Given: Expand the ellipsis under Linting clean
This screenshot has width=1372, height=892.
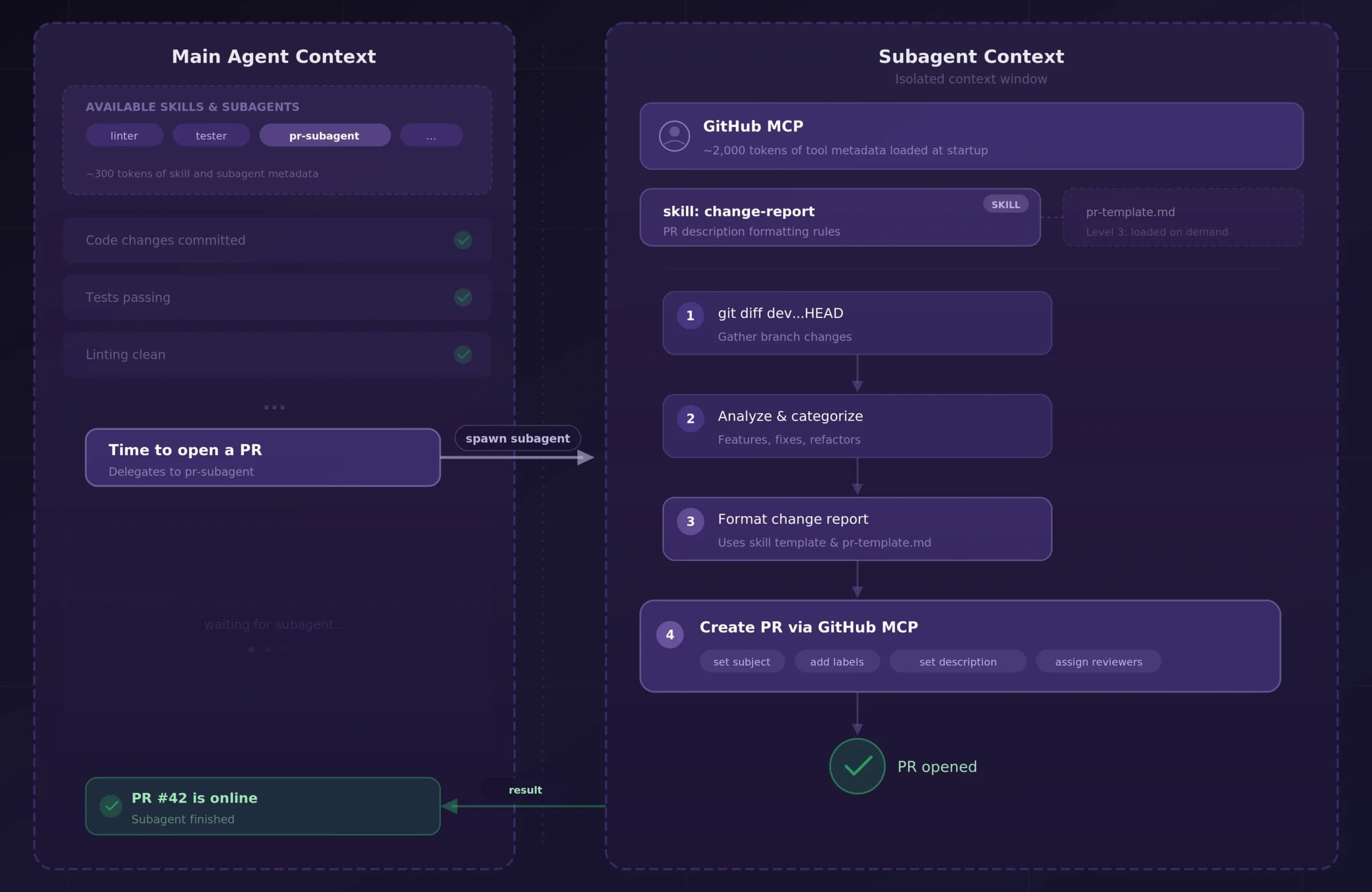Looking at the screenshot, I should click(x=274, y=407).
